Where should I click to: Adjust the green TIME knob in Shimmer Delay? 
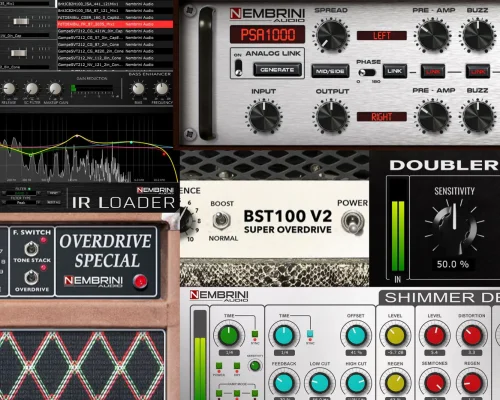pos(229,336)
